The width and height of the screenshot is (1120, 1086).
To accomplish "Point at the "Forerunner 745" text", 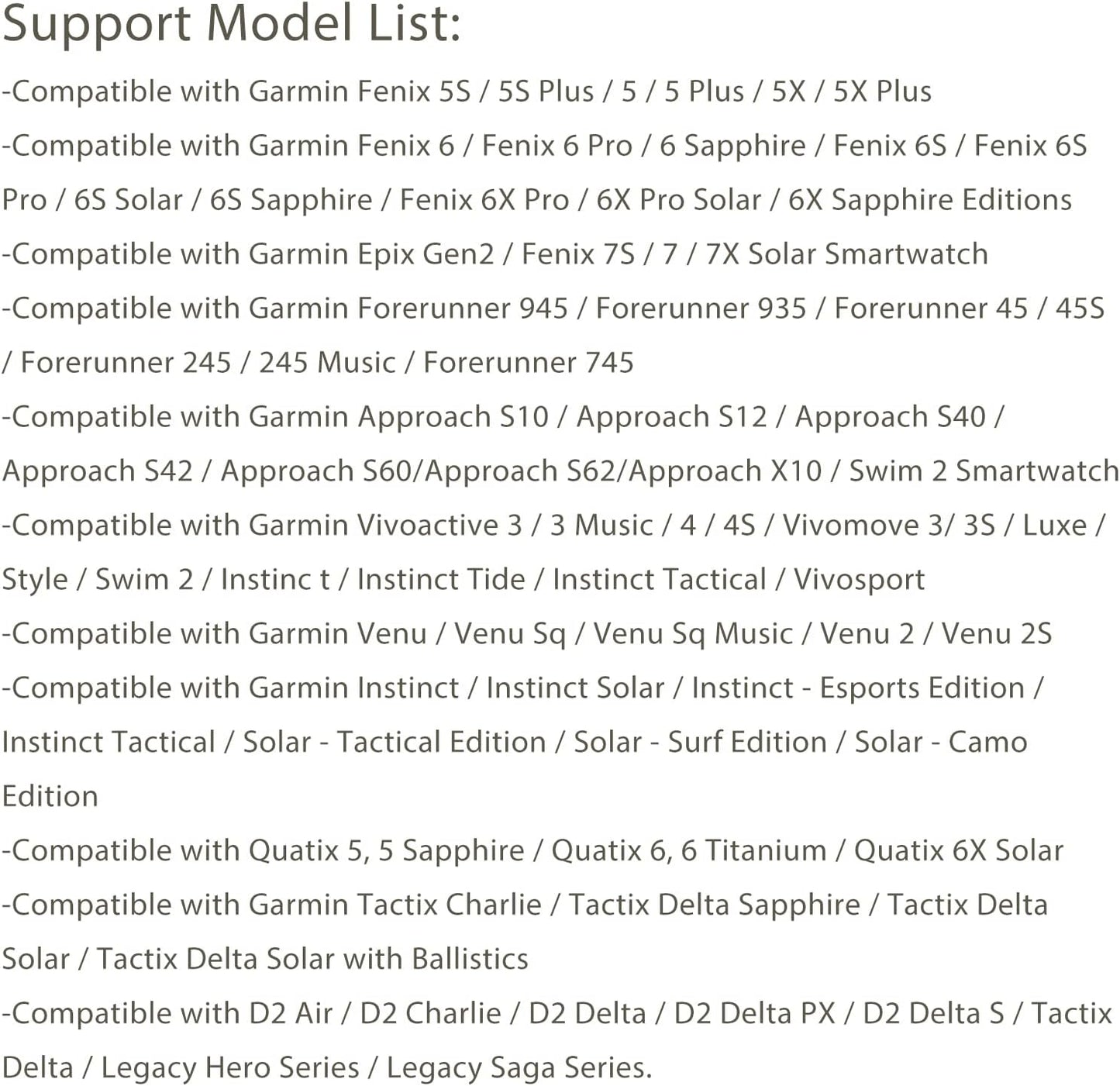I will pos(528,363).
